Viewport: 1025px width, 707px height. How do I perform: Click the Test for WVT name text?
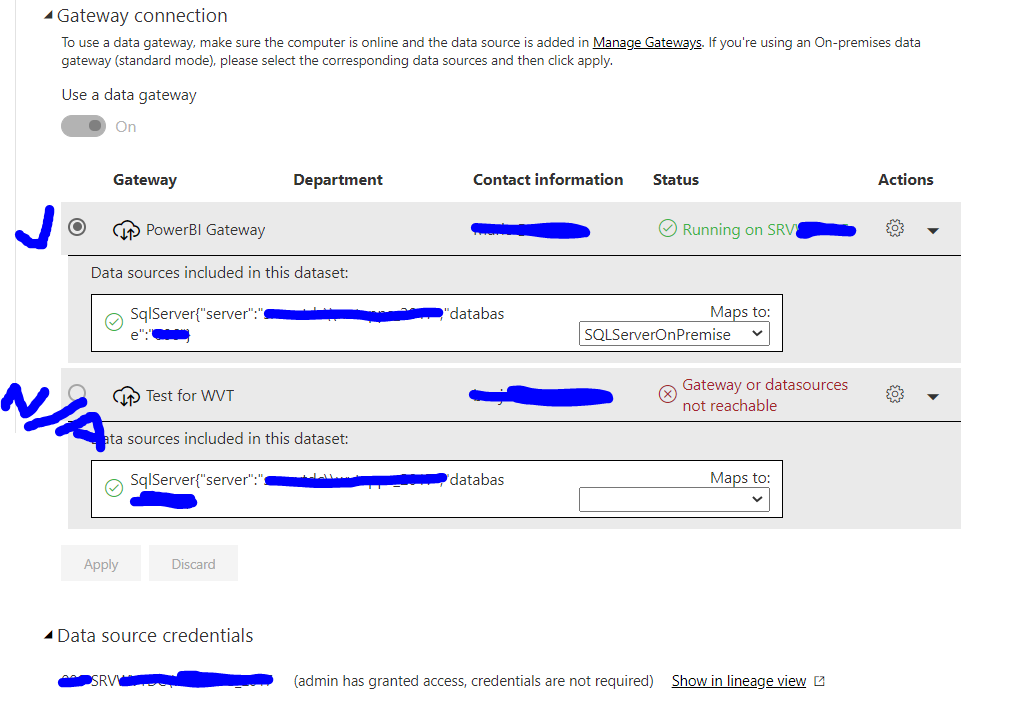coord(190,396)
